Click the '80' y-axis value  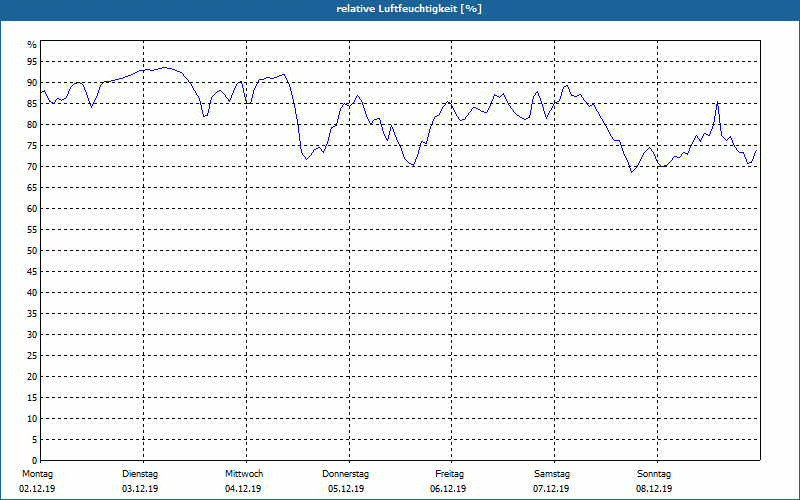[x=32, y=124]
